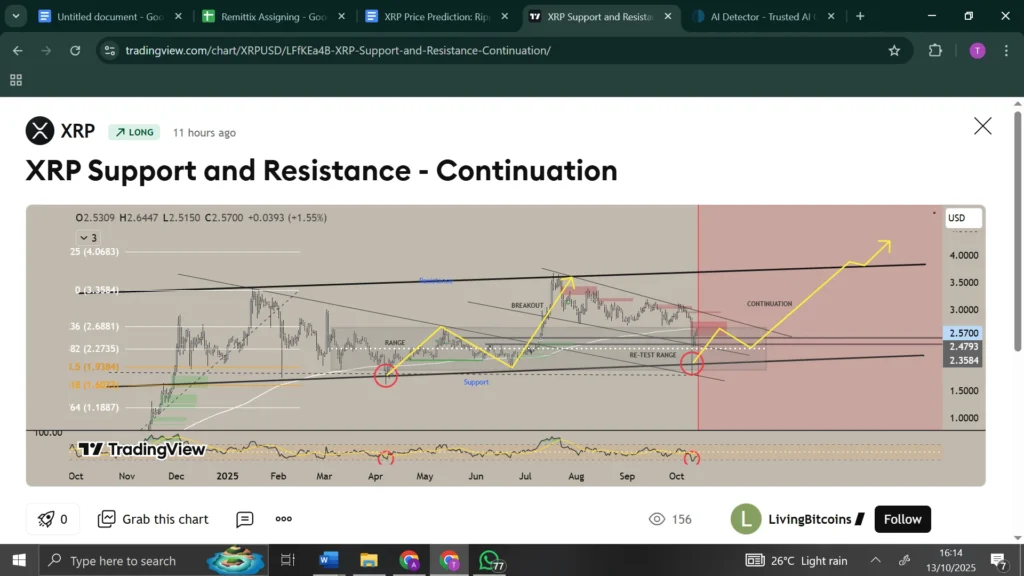
Task: Bookmark this page with the star
Action: click(x=894, y=50)
